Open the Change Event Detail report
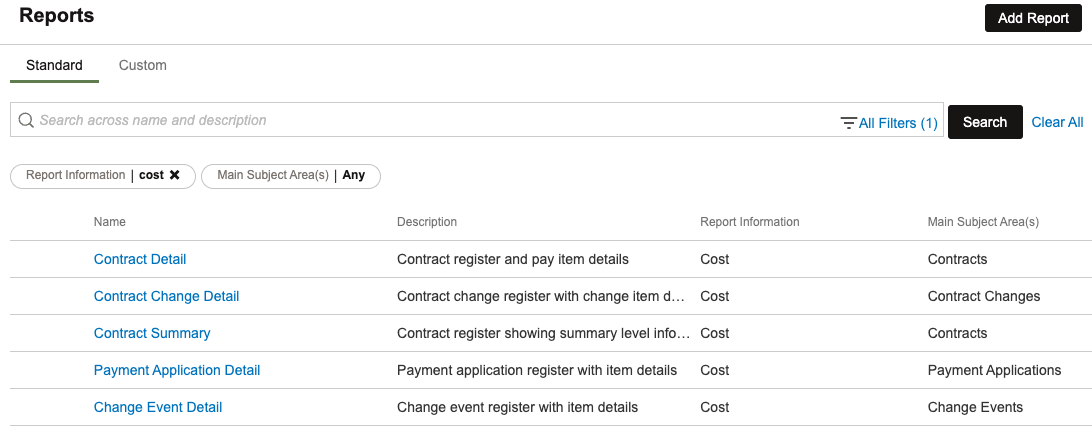 point(158,407)
